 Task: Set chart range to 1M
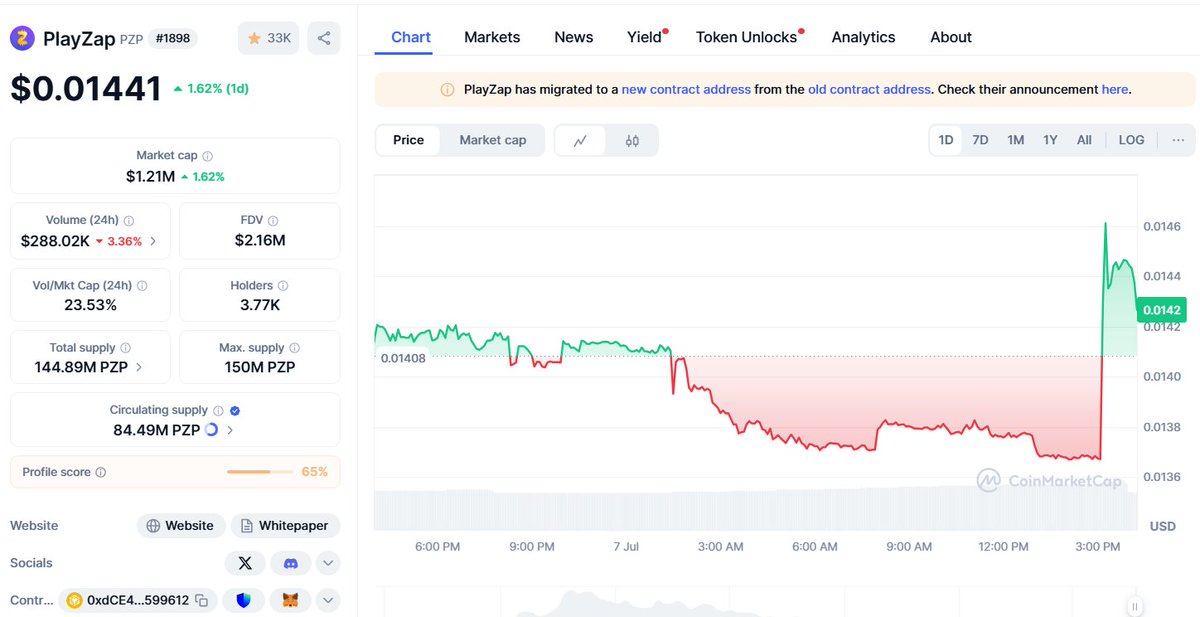click(1015, 140)
